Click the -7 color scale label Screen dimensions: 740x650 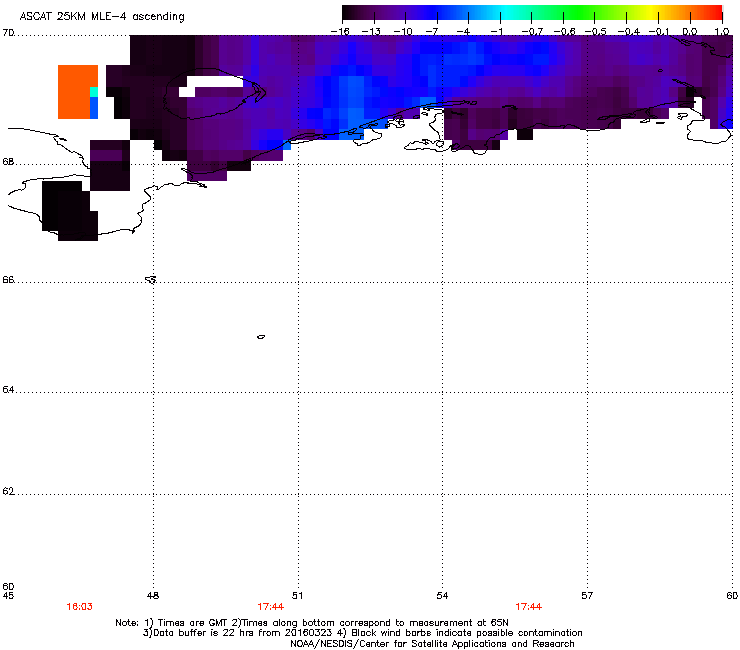point(432,32)
